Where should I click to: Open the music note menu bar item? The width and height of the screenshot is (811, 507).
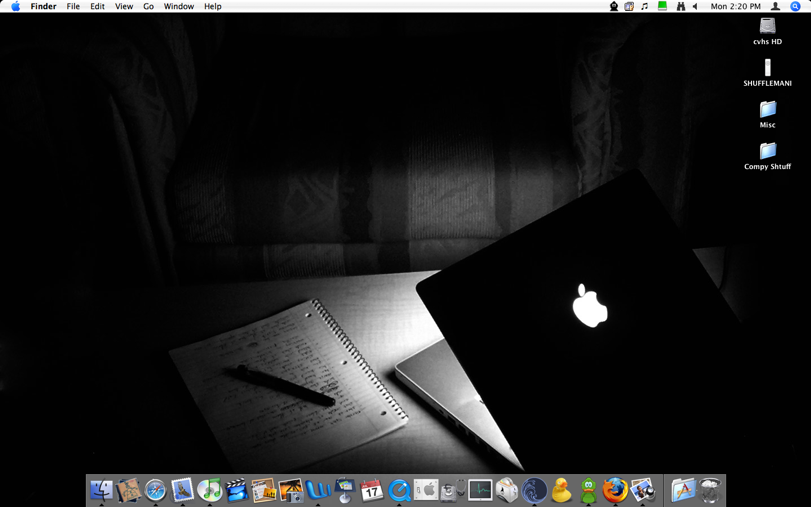click(x=644, y=6)
